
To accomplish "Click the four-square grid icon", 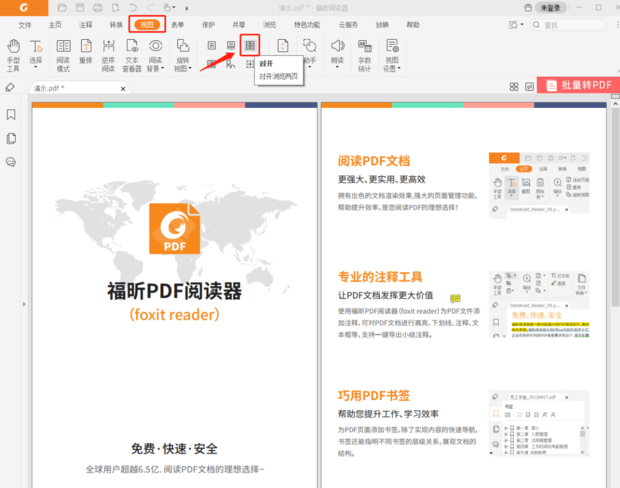I will point(514,87).
